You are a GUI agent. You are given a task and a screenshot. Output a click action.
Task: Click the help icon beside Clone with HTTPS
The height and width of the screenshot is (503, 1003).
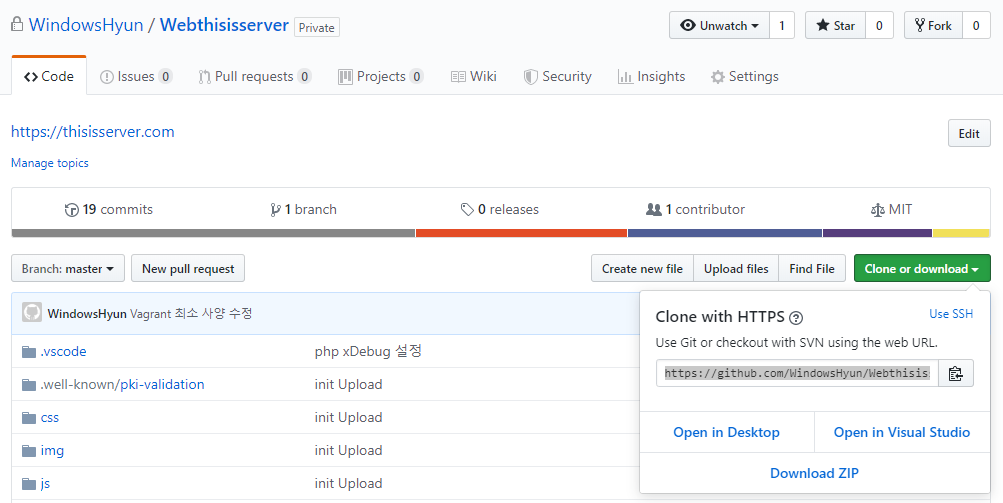point(796,317)
